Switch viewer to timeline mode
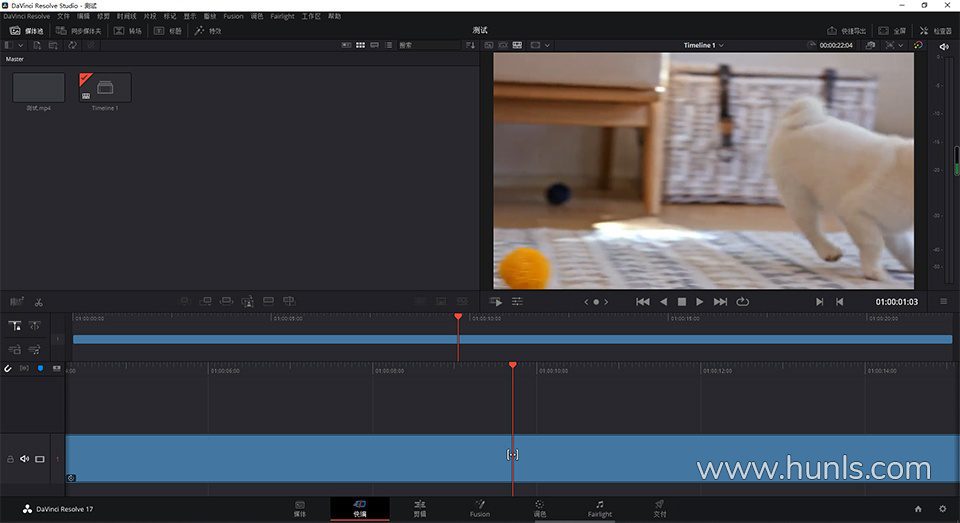Screen dimensions: 960x523 (x=517, y=45)
